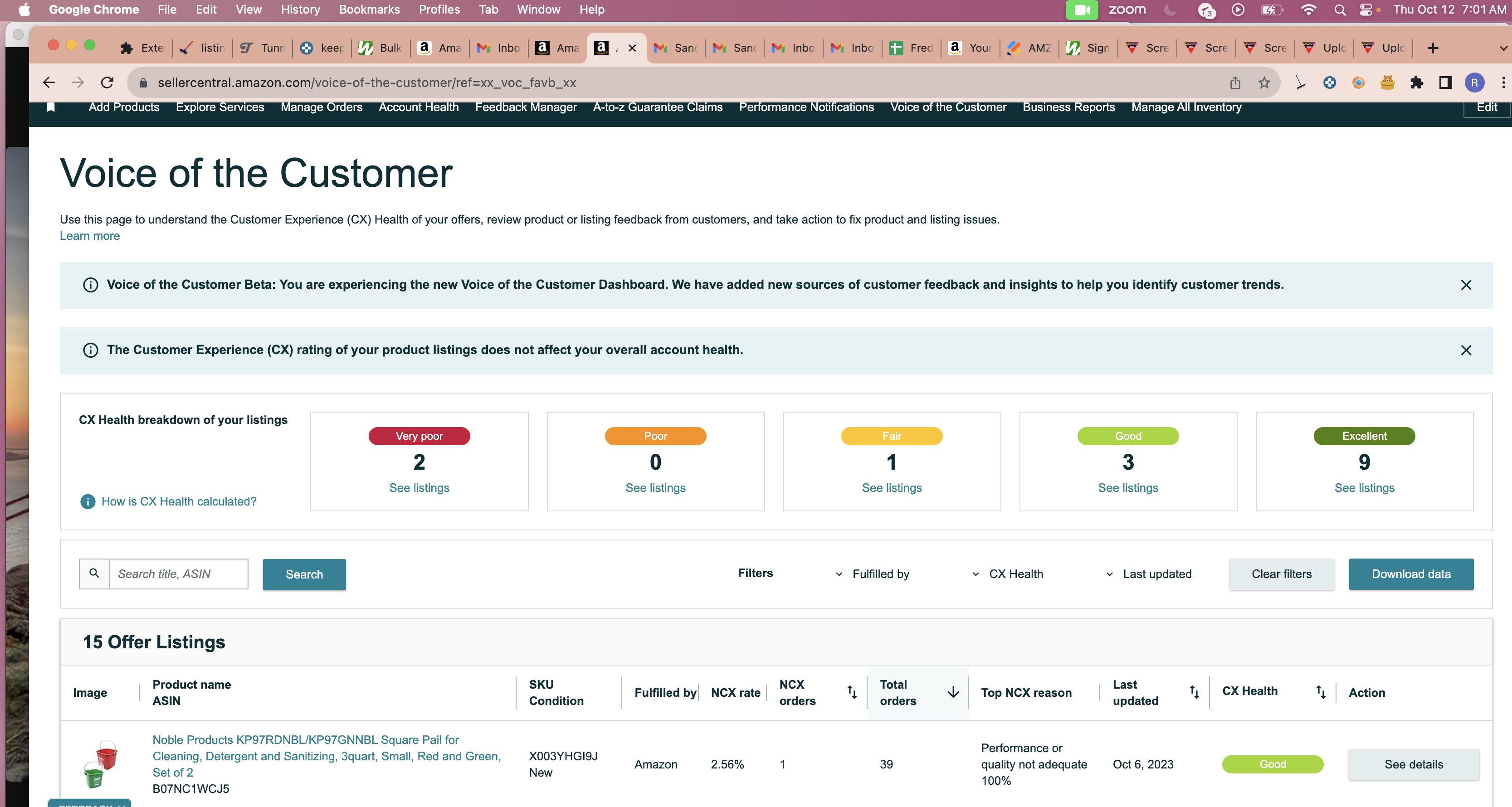The height and width of the screenshot is (807, 1512).
Task: See listings under Fair
Action: (892, 488)
